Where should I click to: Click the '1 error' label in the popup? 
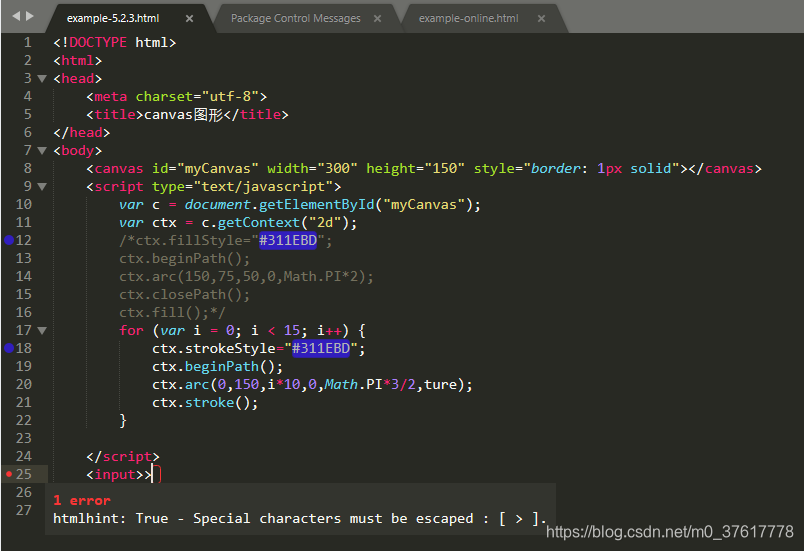coord(82,500)
